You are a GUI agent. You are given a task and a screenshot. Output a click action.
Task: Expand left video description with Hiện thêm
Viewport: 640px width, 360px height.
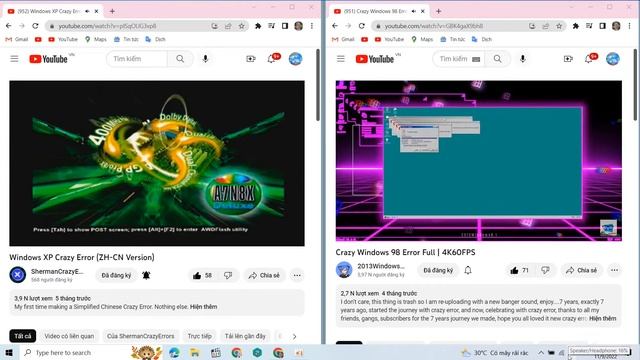pos(203,307)
